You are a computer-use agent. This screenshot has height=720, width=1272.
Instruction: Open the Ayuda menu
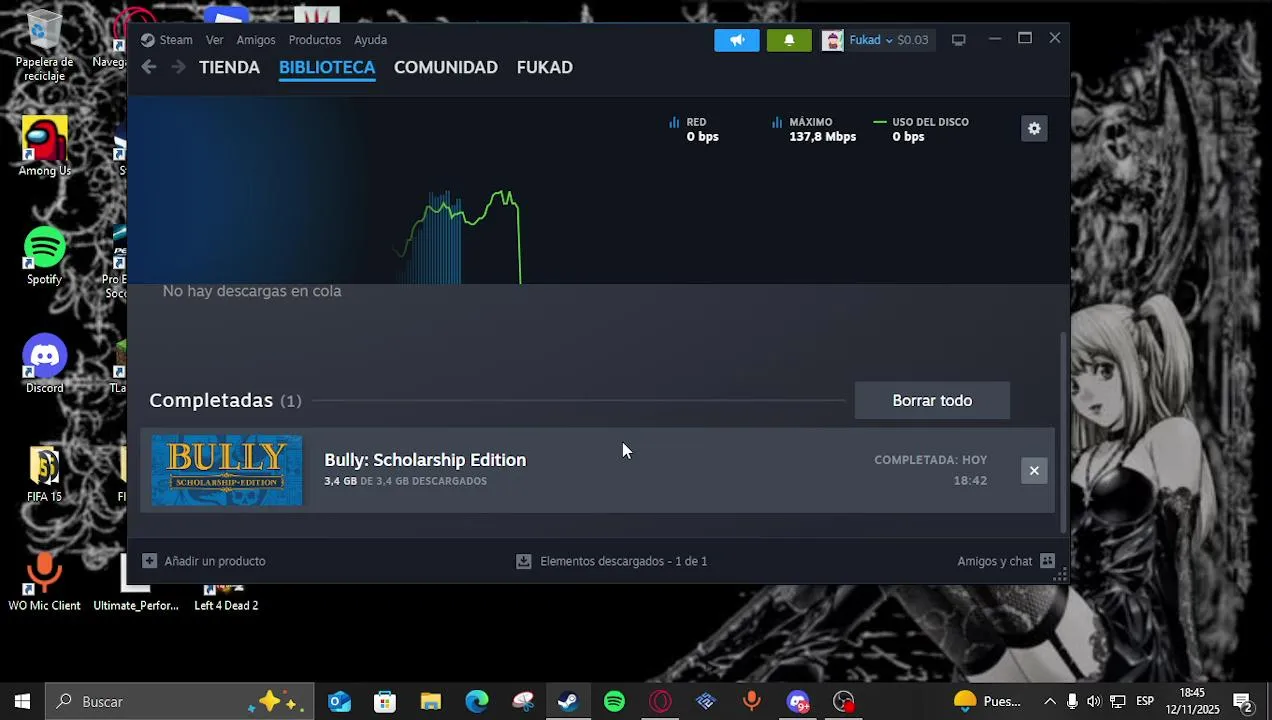(370, 40)
